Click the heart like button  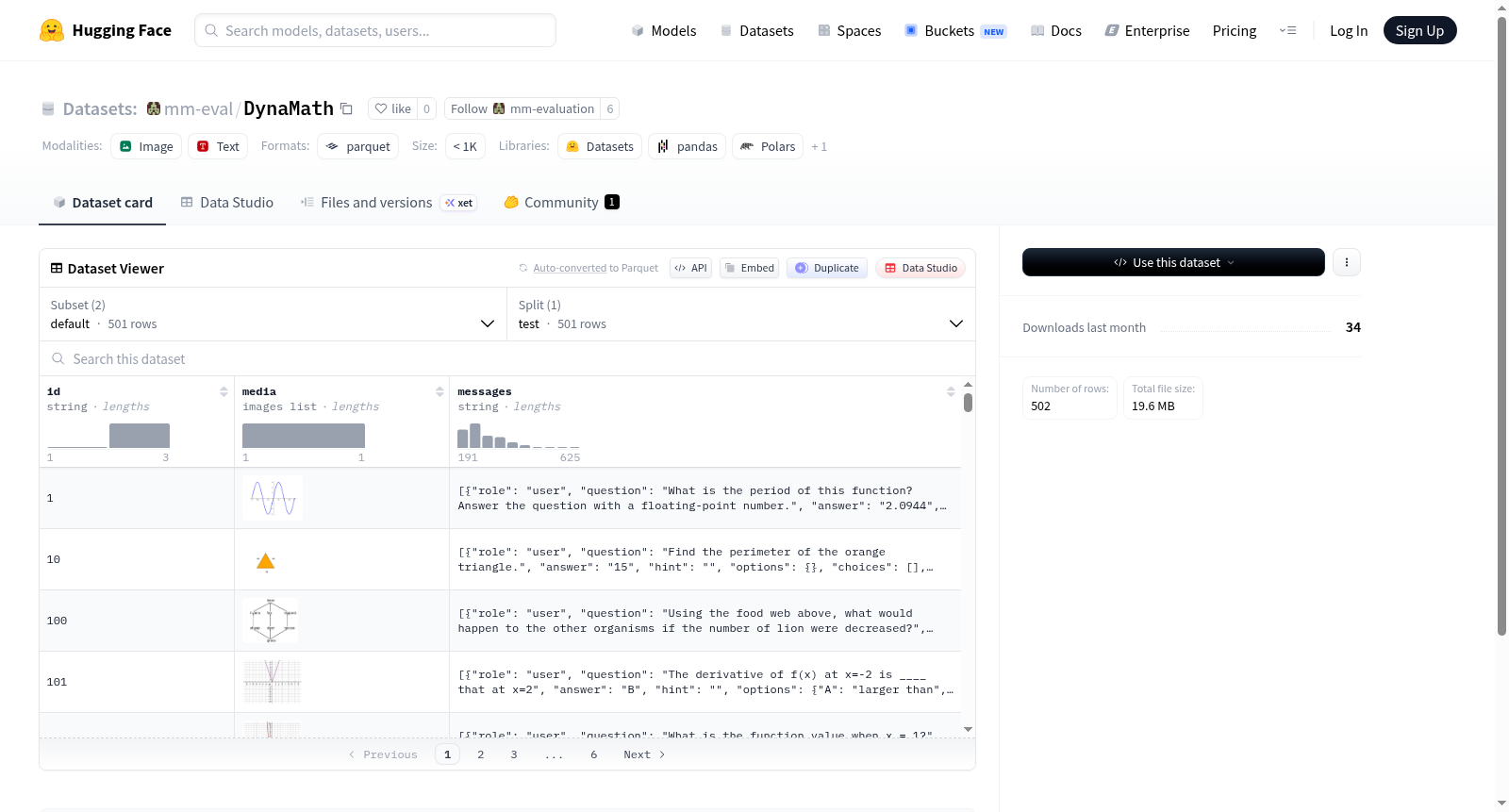tap(392, 108)
